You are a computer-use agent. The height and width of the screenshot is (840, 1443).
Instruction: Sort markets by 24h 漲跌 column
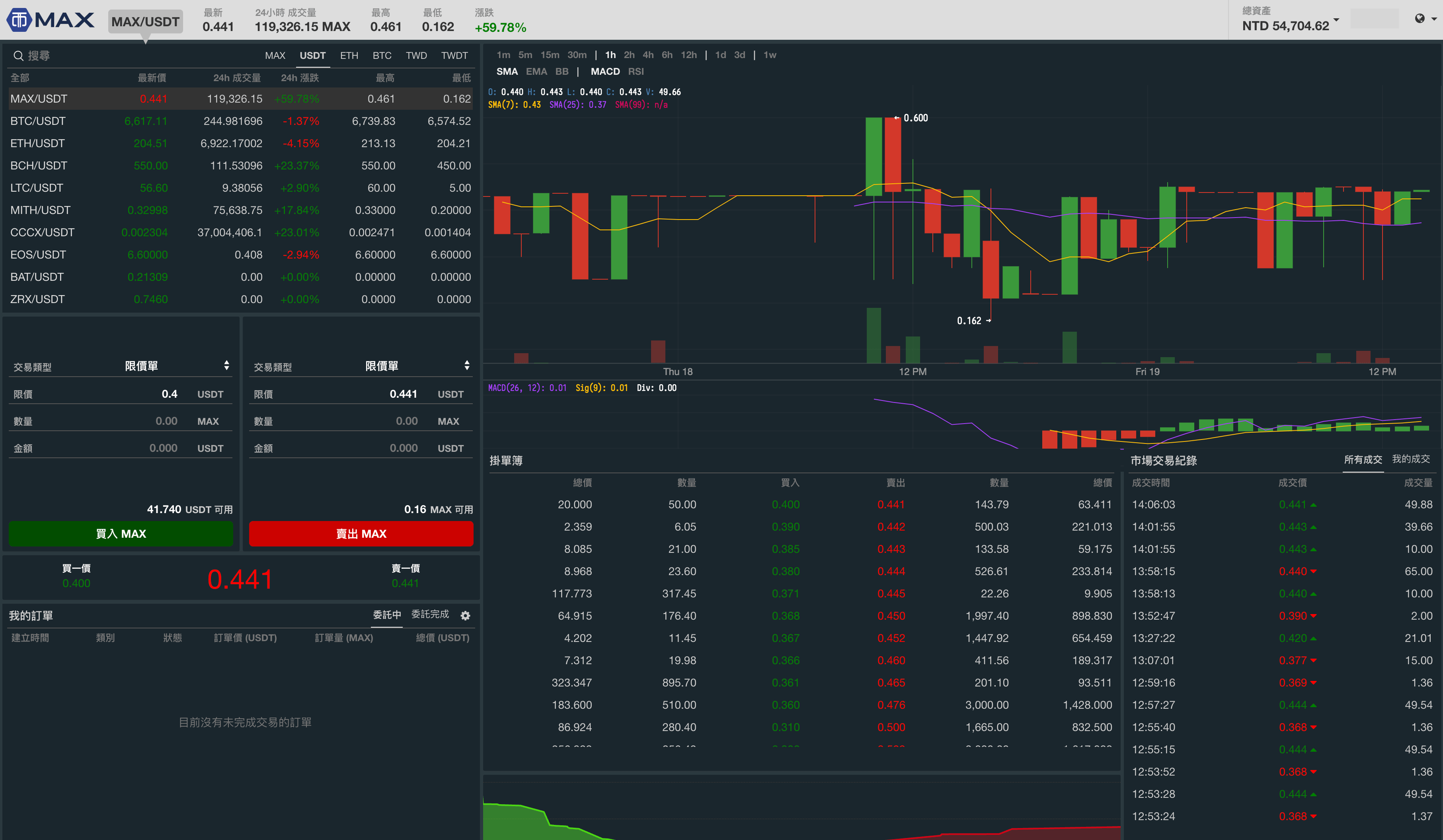[x=300, y=78]
